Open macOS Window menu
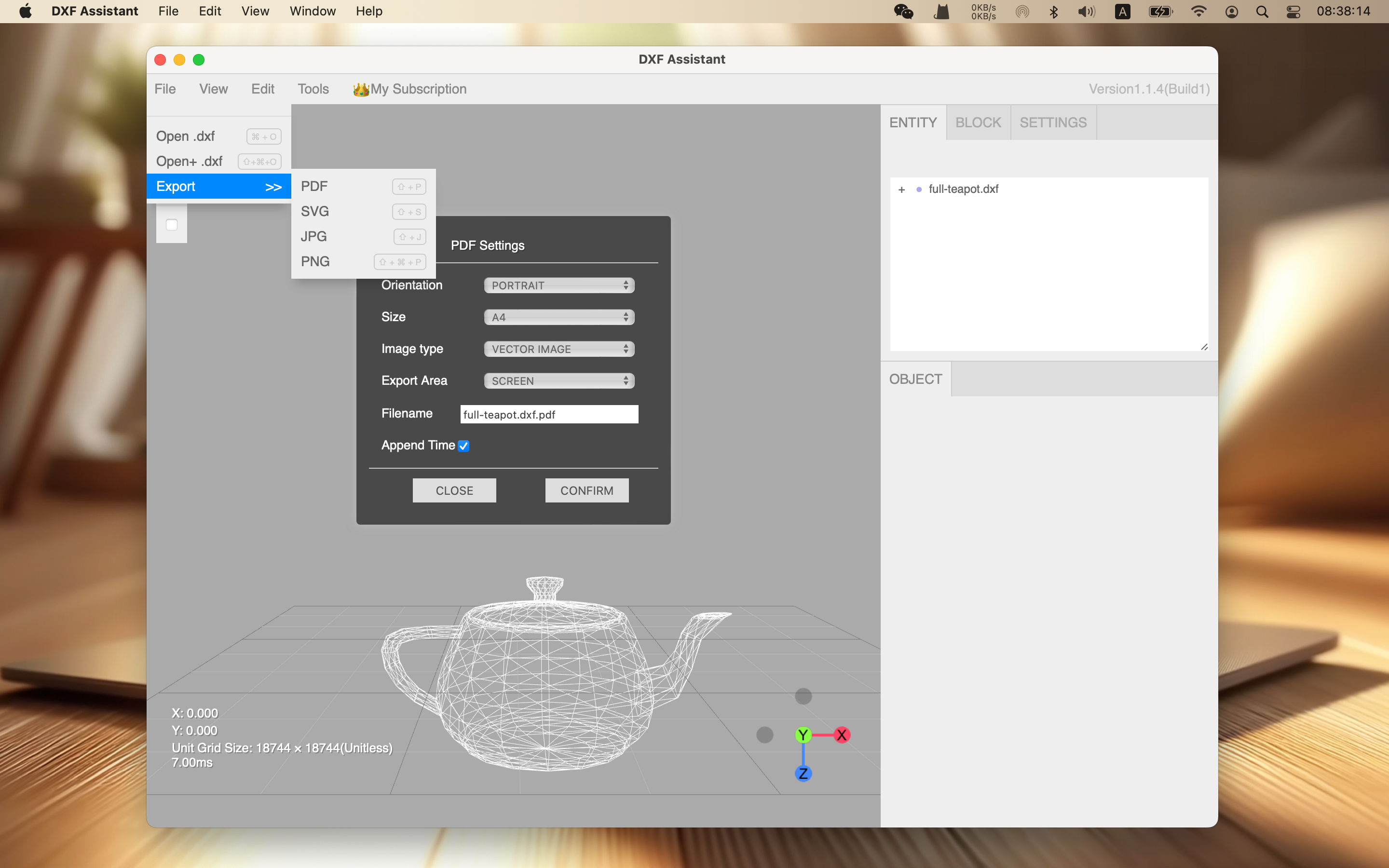 coord(313,12)
